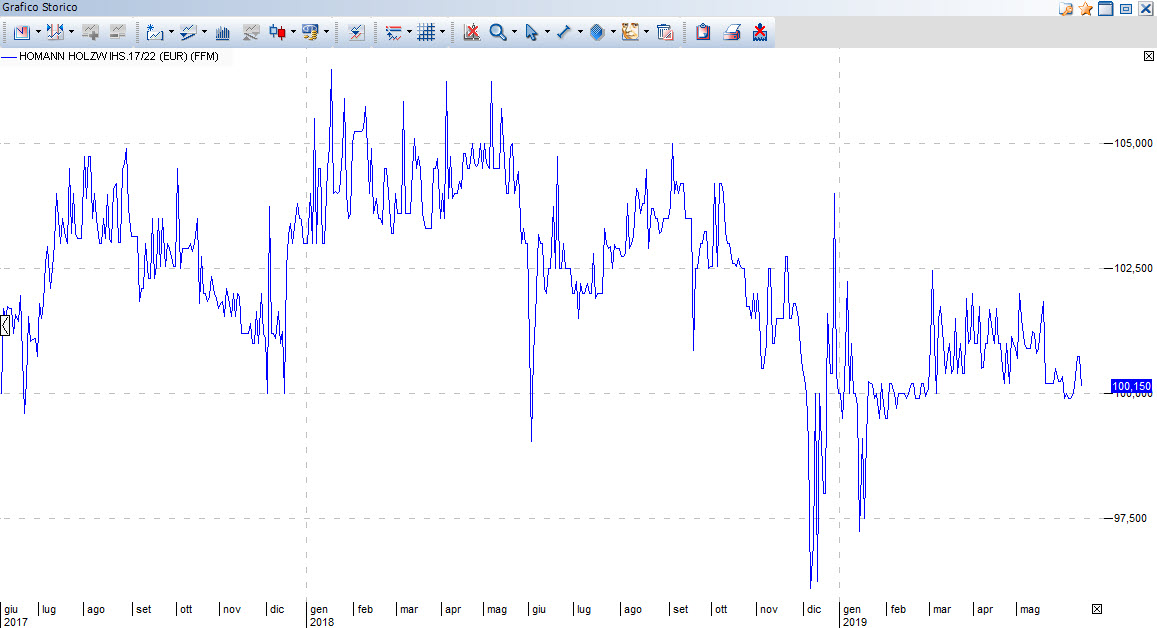Select the arrow pointer cursor tool
The height and width of the screenshot is (628, 1157).
coord(531,32)
